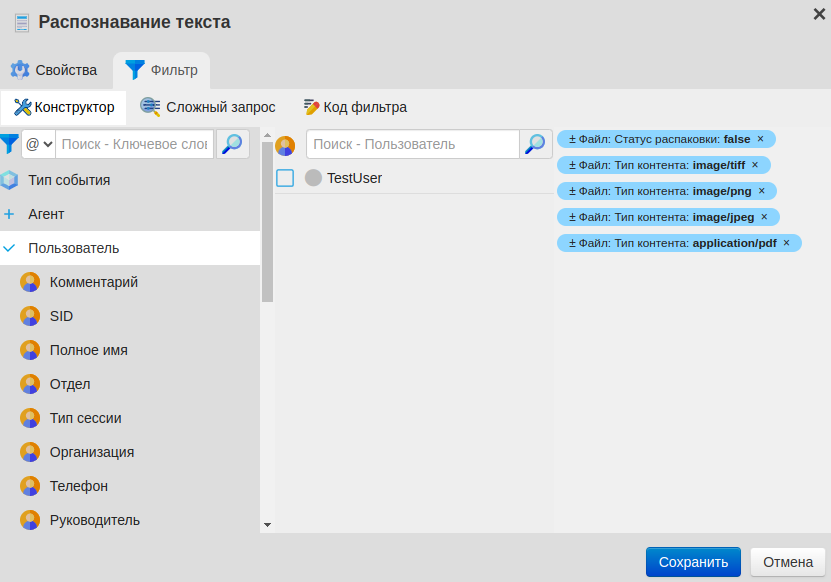
Task: Open the @ search mode dropdown
Action: tap(39, 144)
